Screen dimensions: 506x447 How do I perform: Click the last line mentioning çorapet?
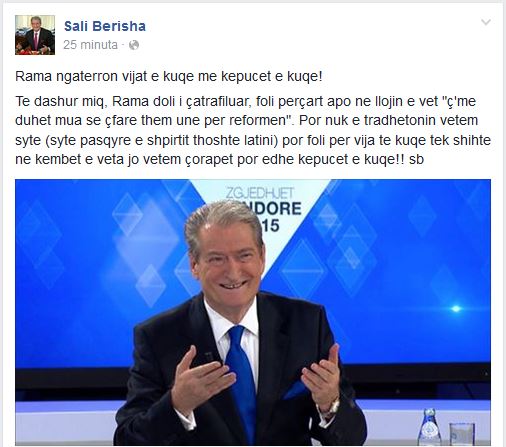[219, 159]
